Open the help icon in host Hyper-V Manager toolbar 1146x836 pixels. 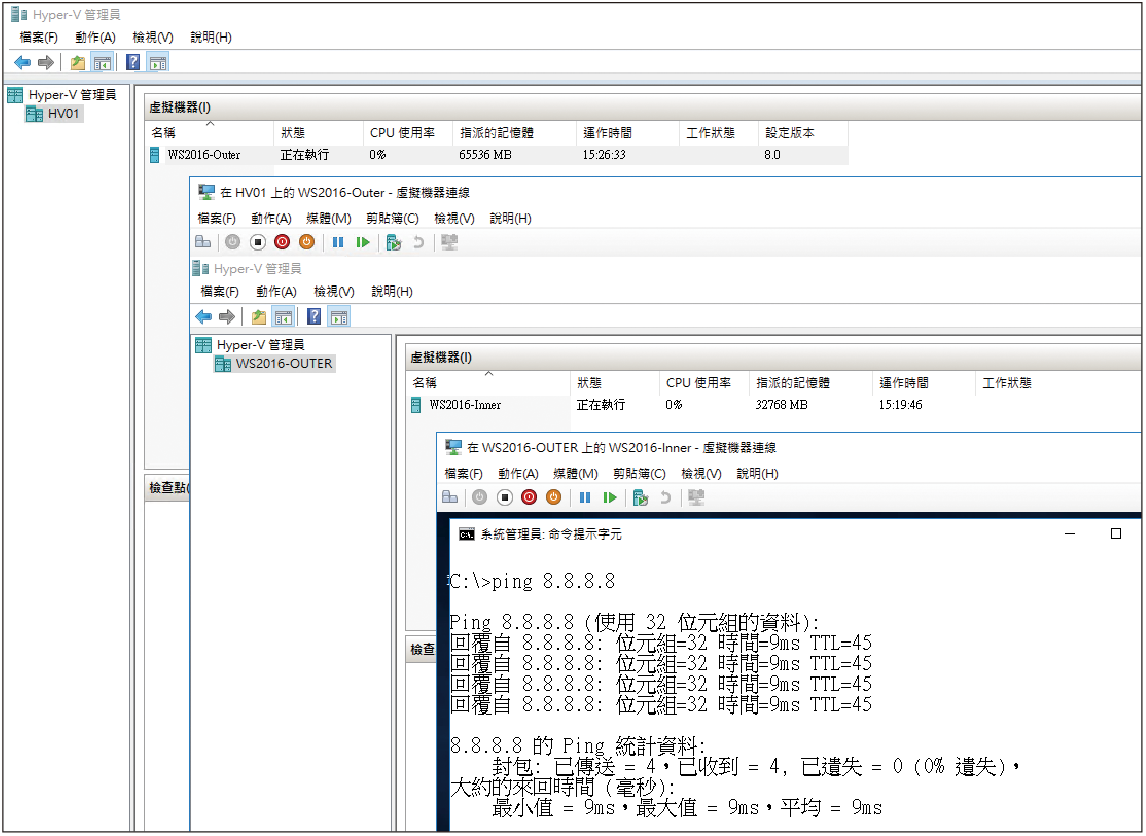click(x=133, y=62)
